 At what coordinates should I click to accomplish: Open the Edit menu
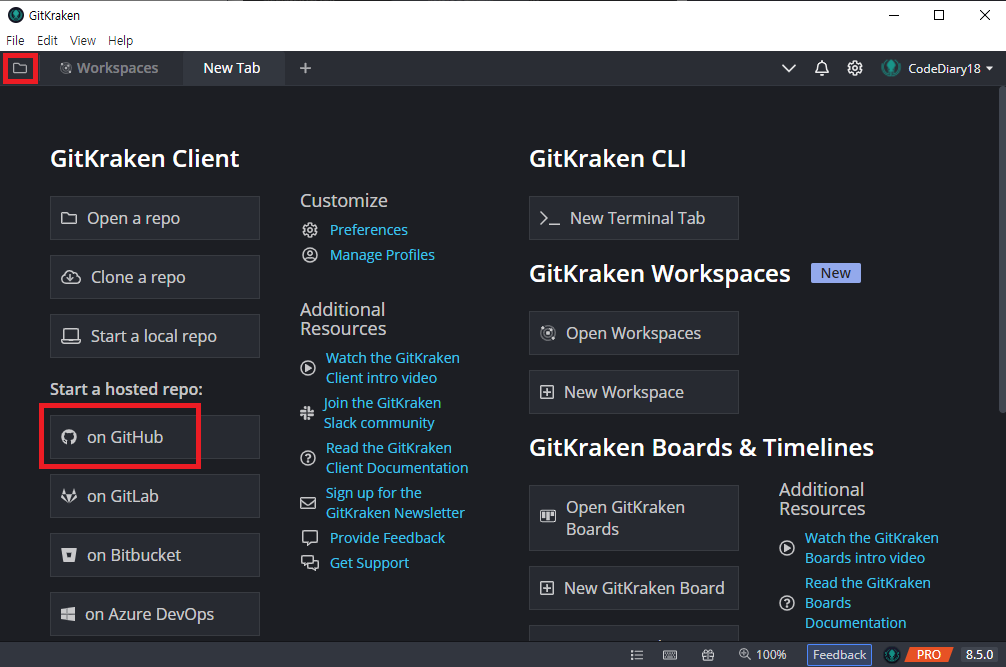pyautogui.click(x=47, y=40)
